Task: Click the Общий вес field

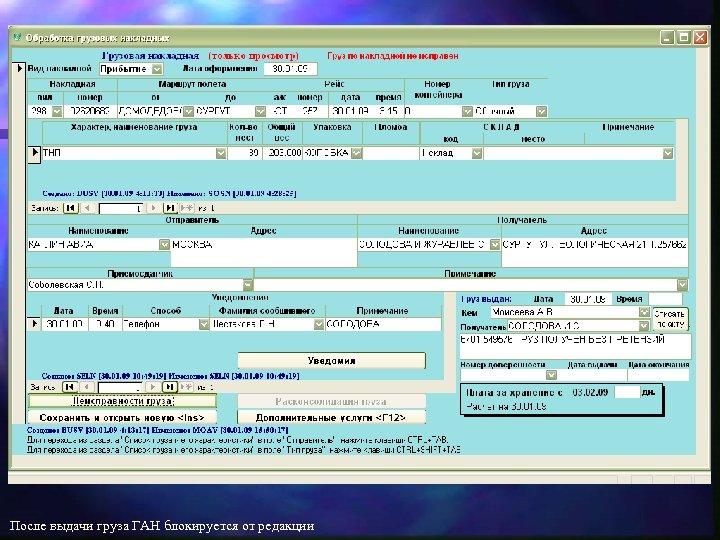Action: pos(282,153)
